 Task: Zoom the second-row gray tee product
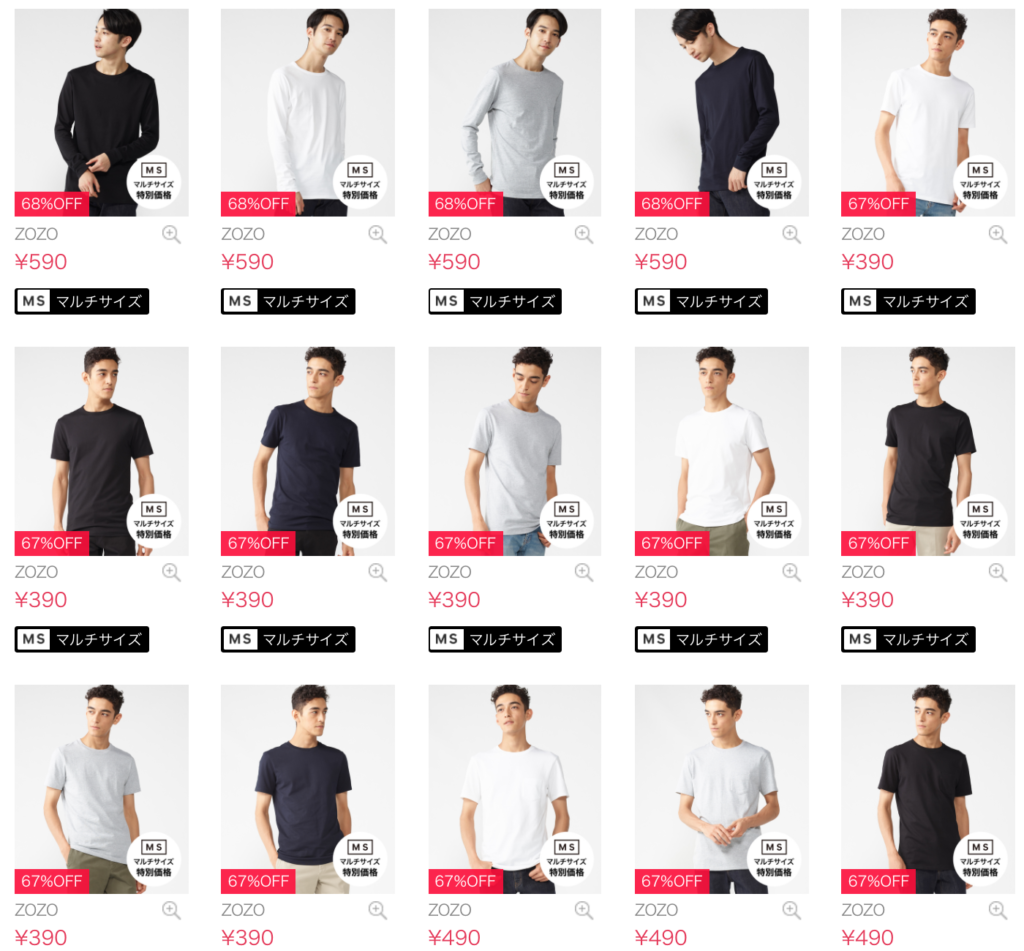(x=584, y=572)
